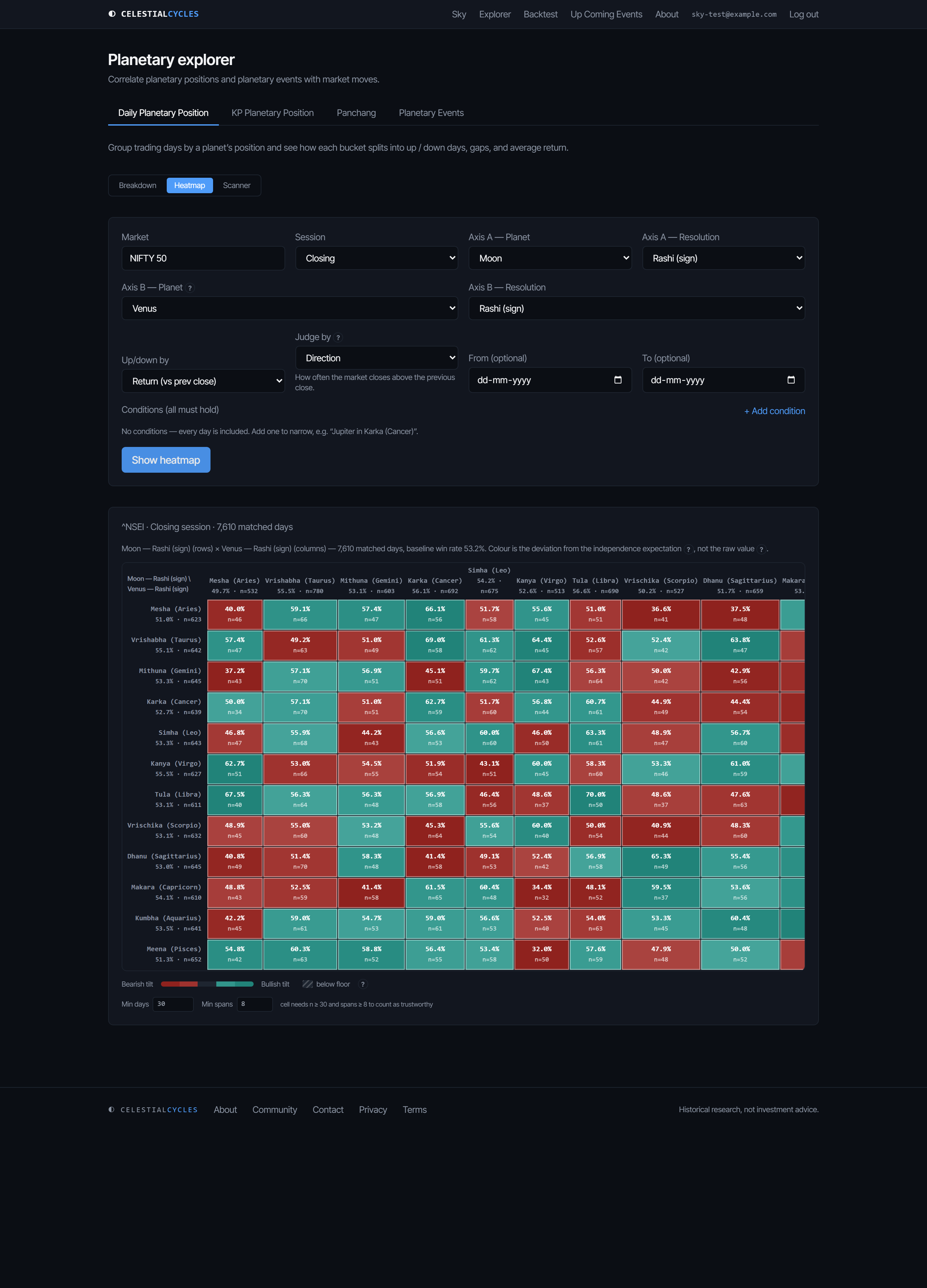Focus the Min spans field
This screenshot has width=927, height=1288.
(255, 1004)
